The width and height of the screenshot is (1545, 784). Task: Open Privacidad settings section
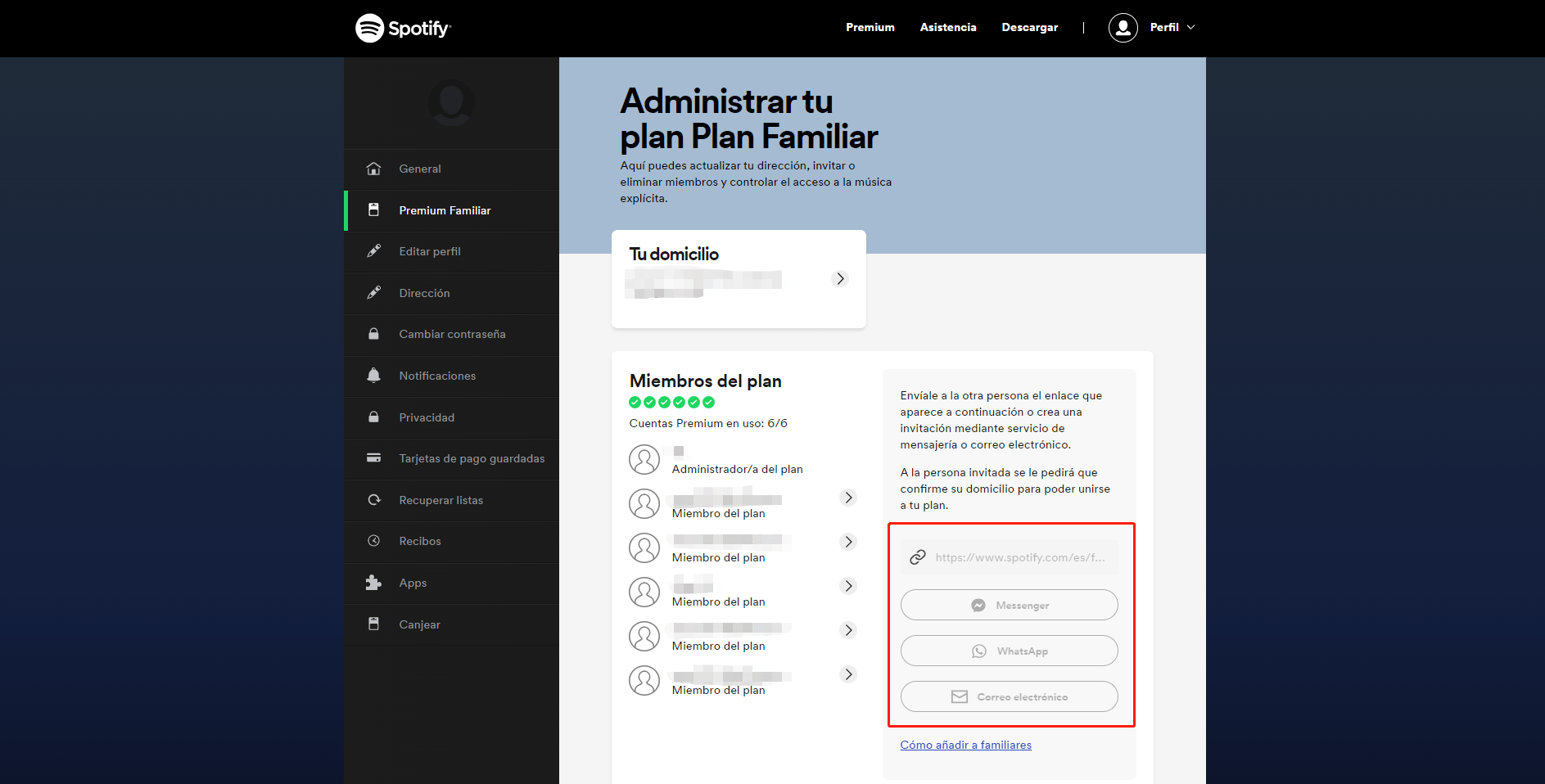451,418
